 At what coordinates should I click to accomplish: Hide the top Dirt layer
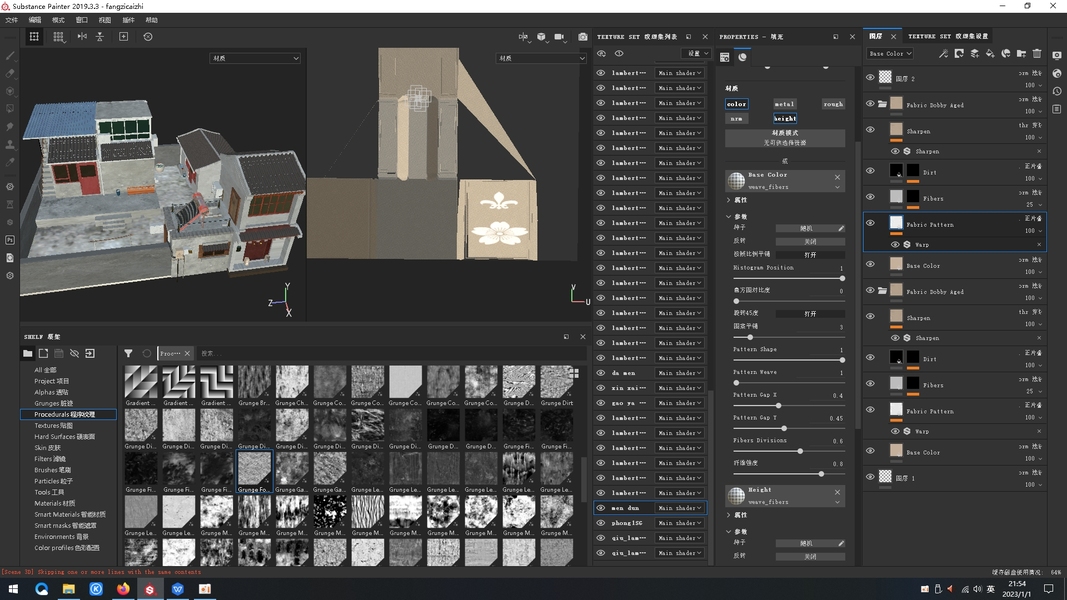pyautogui.click(x=870, y=171)
